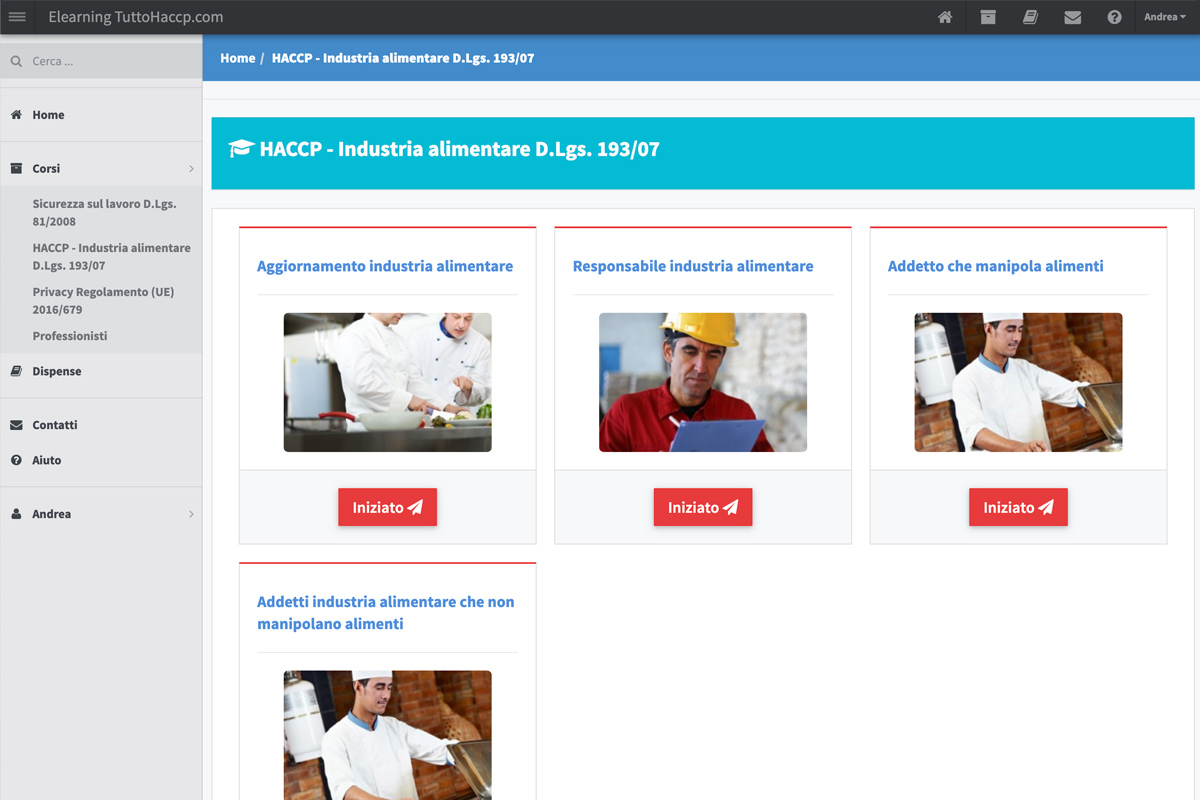
Task: Click the Home breadcrumb link
Action: click(237, 58)
